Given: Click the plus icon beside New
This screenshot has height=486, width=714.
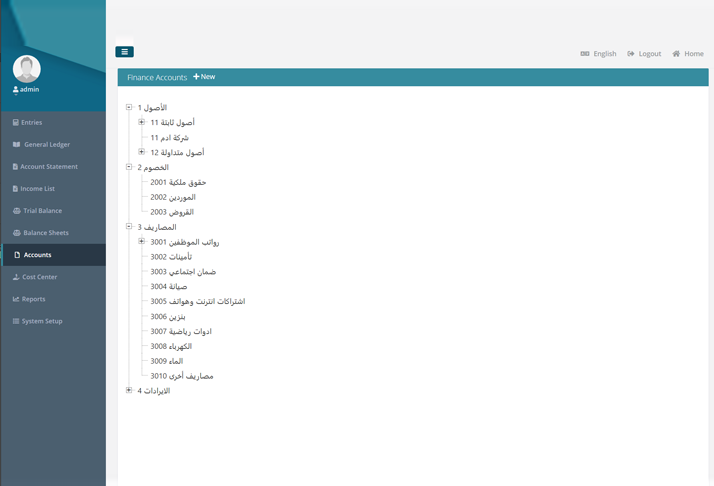Looking at the screenshot, I should pos(196,77).
